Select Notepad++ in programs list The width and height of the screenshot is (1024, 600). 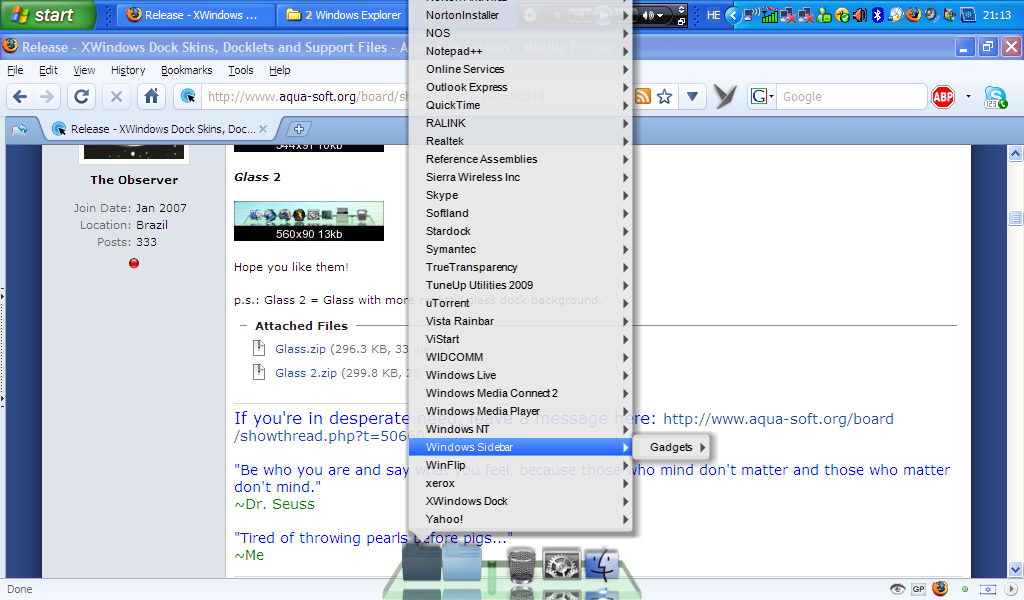520,51
